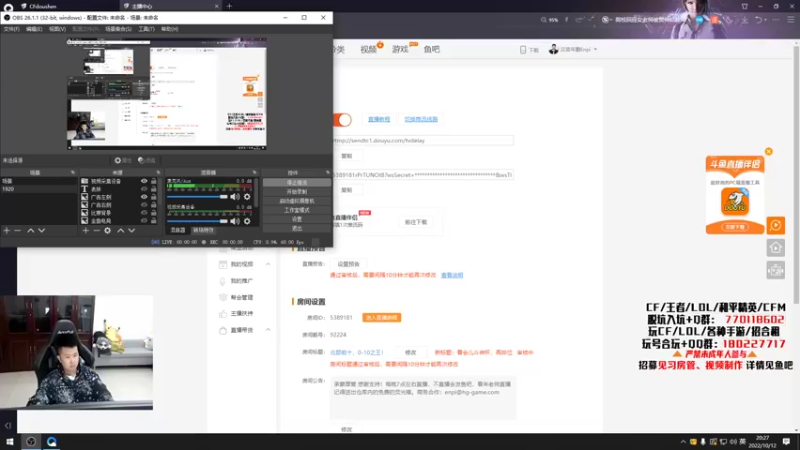Show hidden system tray icons chevron

tap(683, 442)
